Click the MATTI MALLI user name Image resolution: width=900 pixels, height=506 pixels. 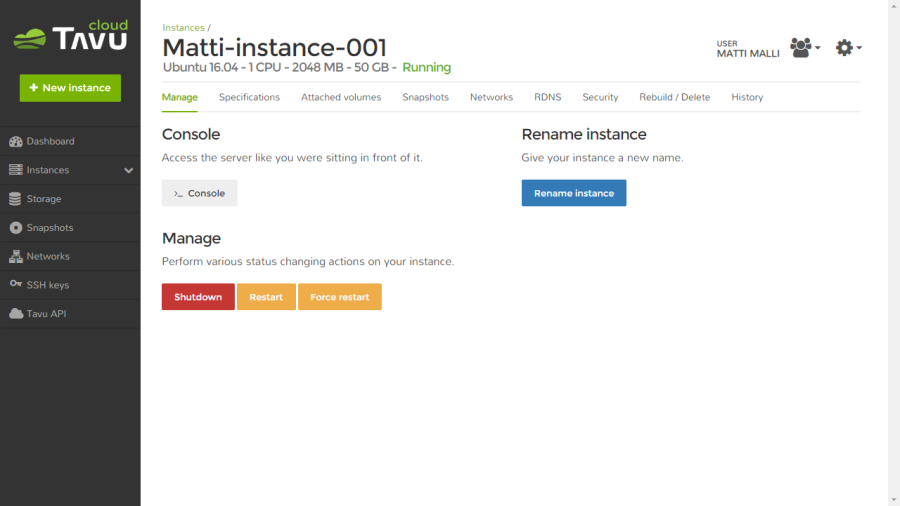tap(748, 53)
